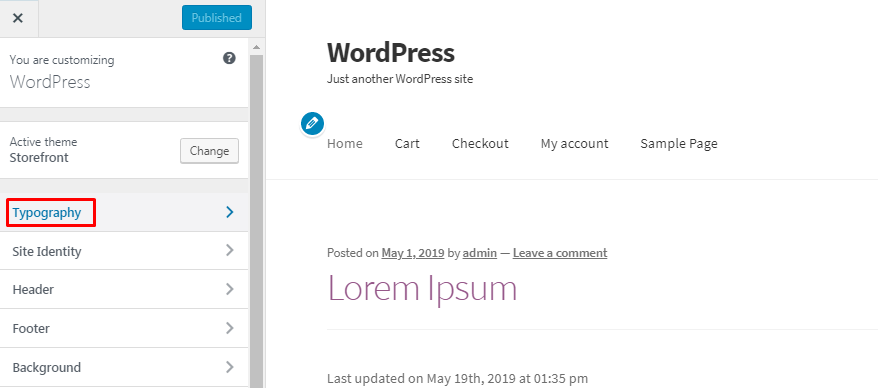Open the My account page link

575,143
